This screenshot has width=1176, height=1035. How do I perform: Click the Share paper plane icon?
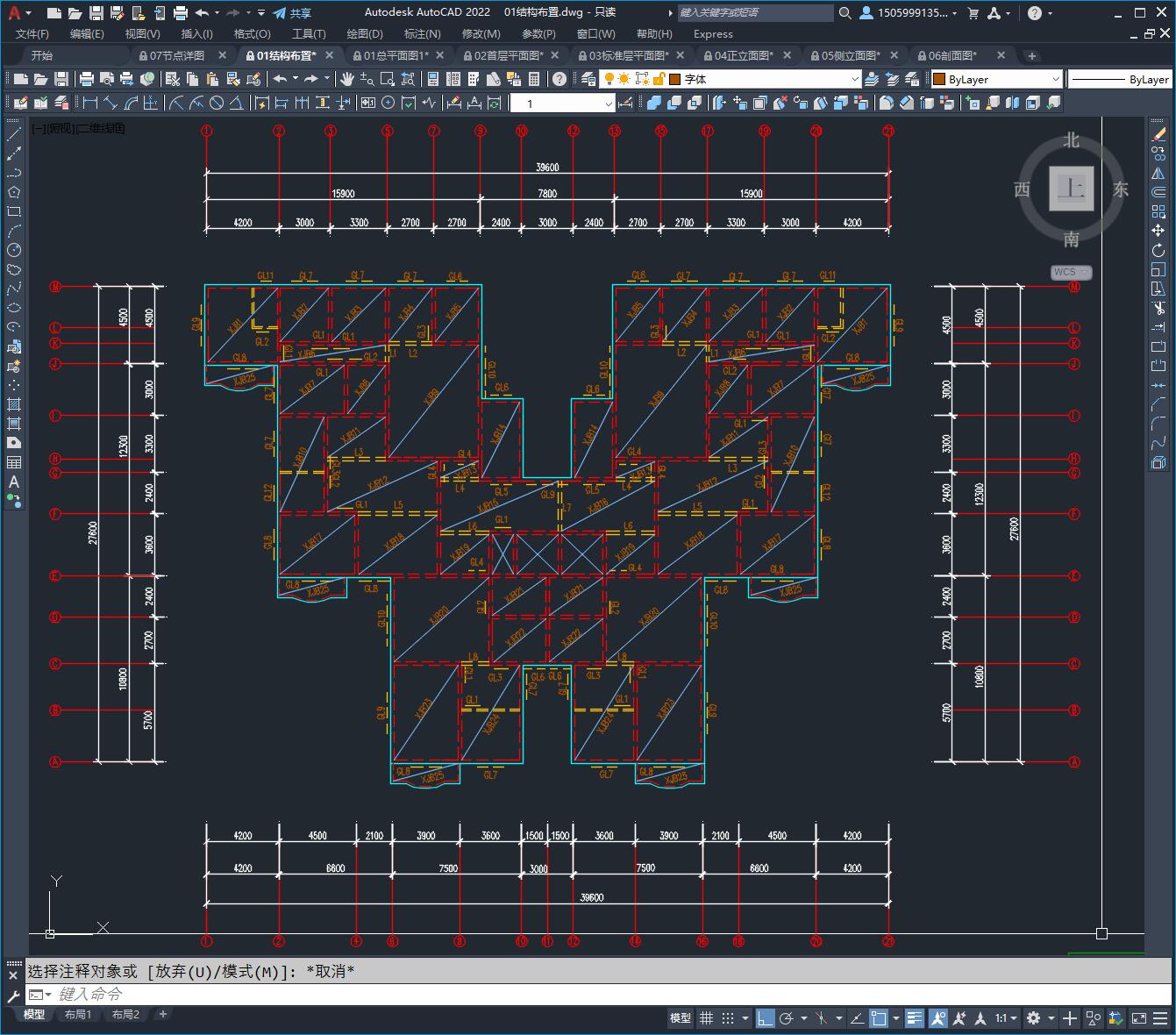[x=279, y=13]
